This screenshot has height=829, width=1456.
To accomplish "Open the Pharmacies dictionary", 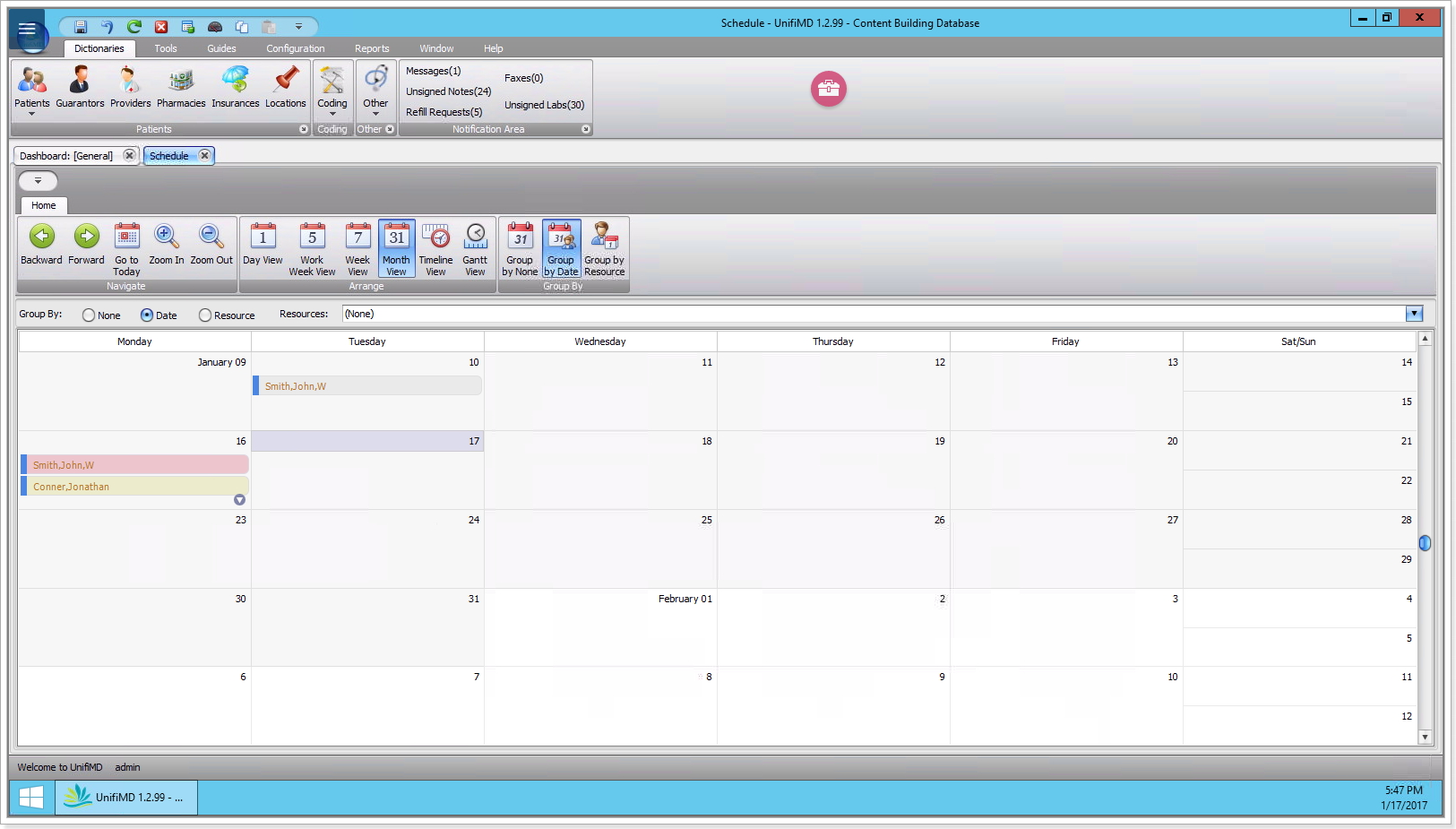I will [181, 88].
